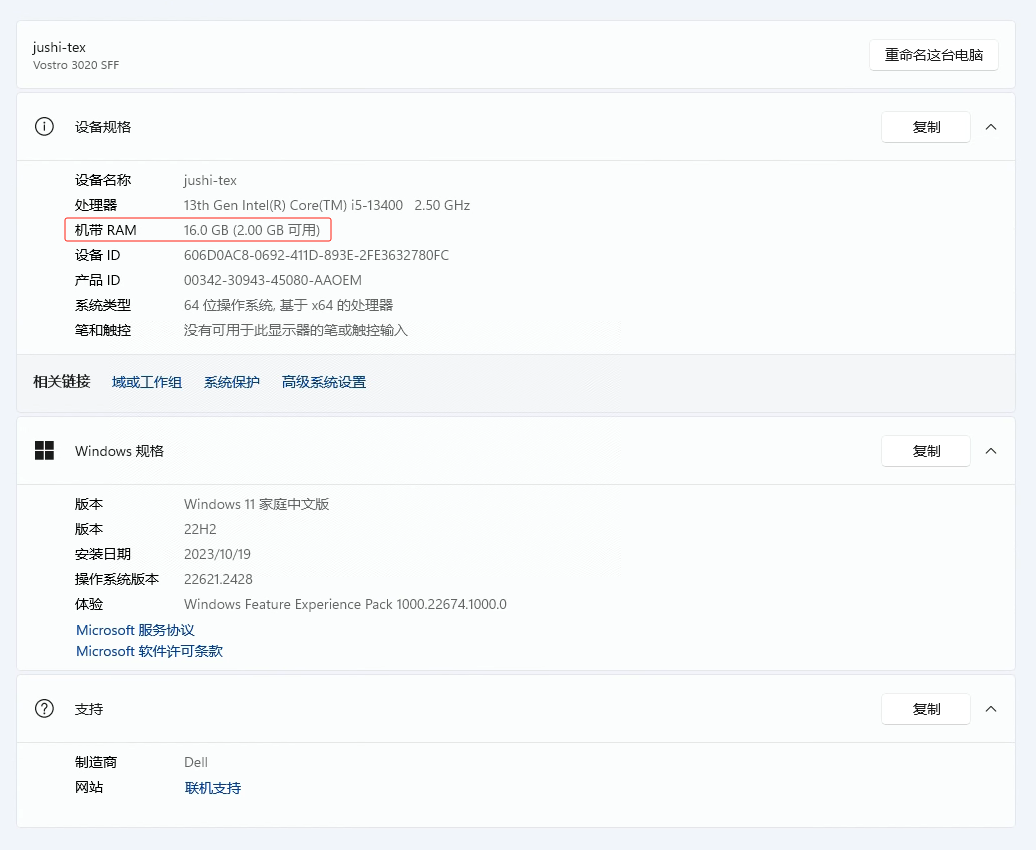
Task: Click the Windows 规格 section heading
Action: click(x=120, y=451)
